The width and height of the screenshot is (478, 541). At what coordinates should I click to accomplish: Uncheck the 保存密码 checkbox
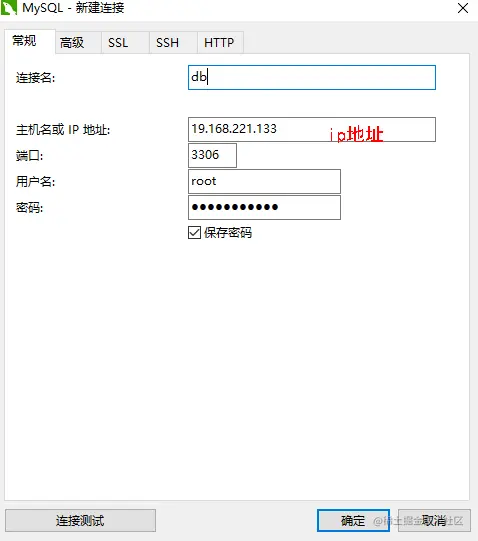tap(194, 233)
